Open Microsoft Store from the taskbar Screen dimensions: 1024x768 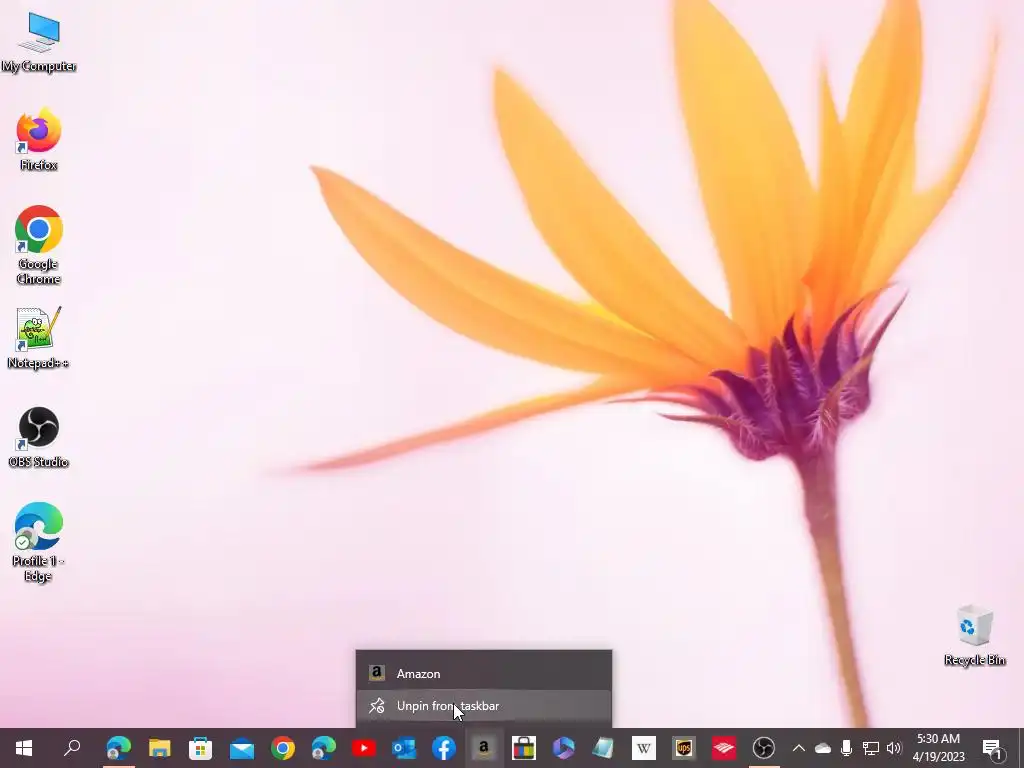pyautogui.click(x=200, y=748)
